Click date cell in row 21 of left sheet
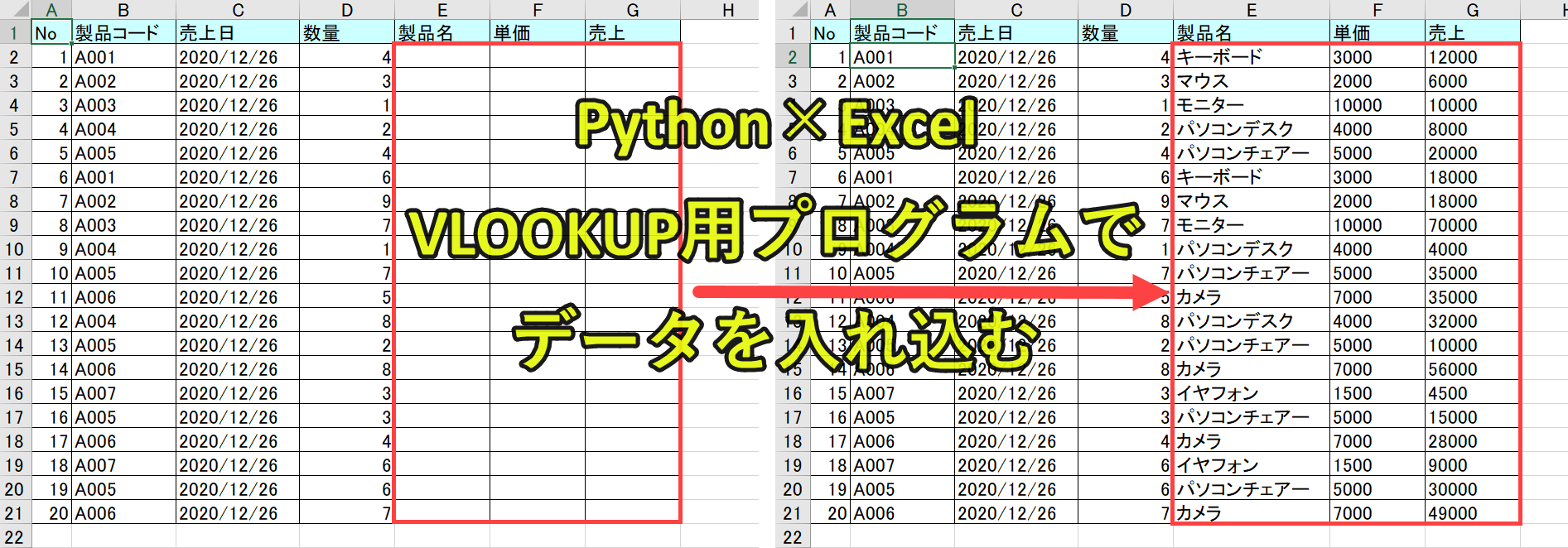This screenshot has width=1568, height=548. click(x=238, y=513)
